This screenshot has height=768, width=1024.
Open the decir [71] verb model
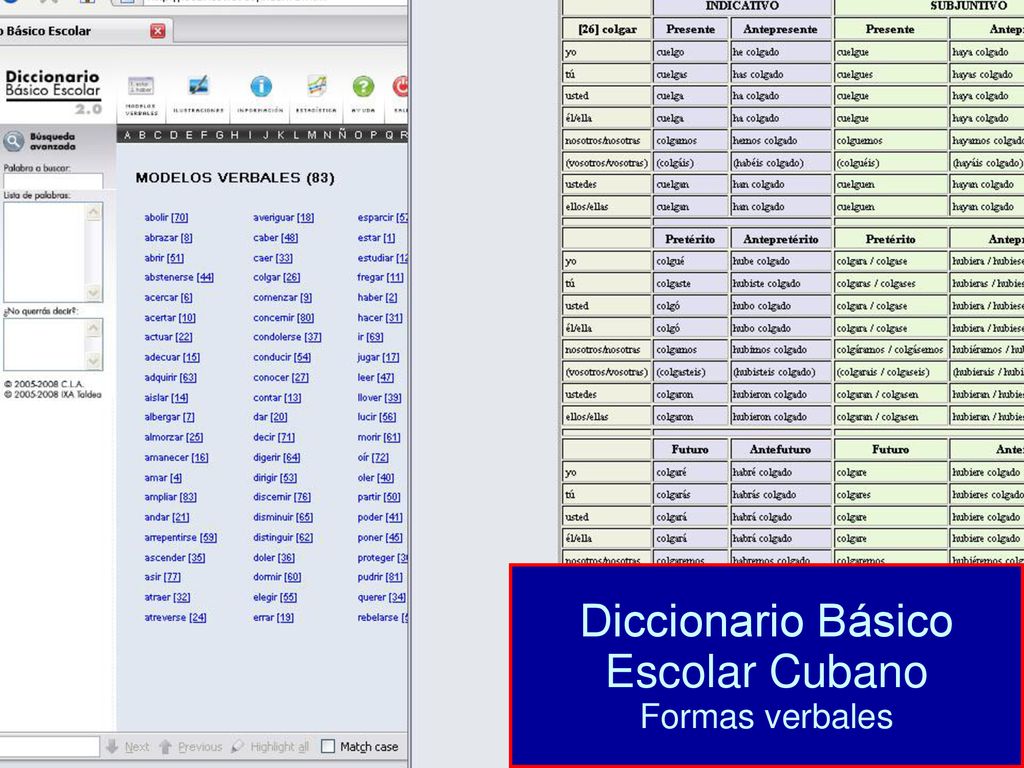(x=274, y=438)
